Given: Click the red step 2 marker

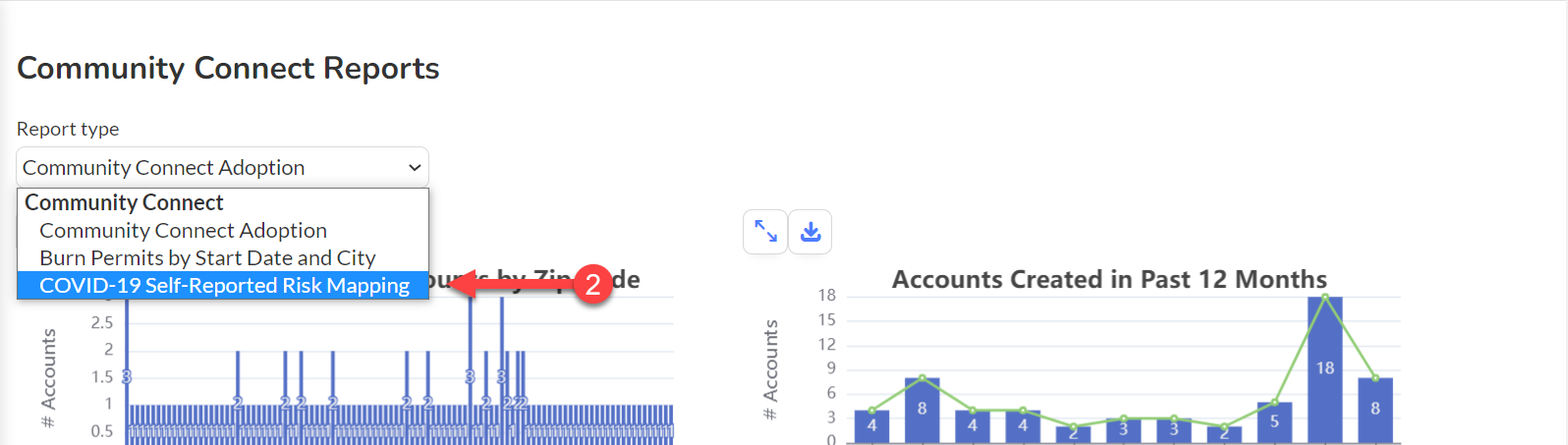Looking at the screenshot, I should (x=592, y=285).
